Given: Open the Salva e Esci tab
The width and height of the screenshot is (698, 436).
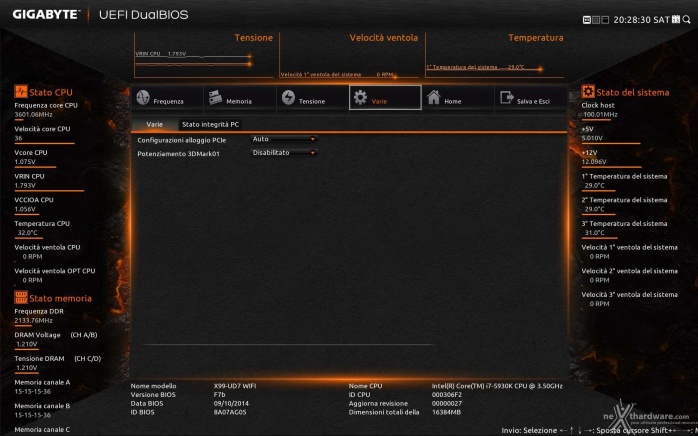Looking at the screenshot, I should [x=531, y=98].
